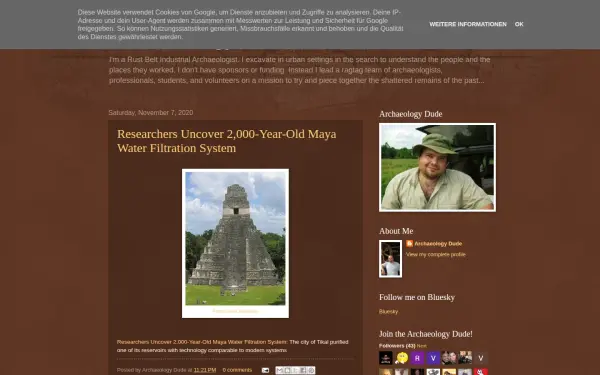
Task: Click the date header Saturday, November 7, 2020
Action: pos(151,112)
